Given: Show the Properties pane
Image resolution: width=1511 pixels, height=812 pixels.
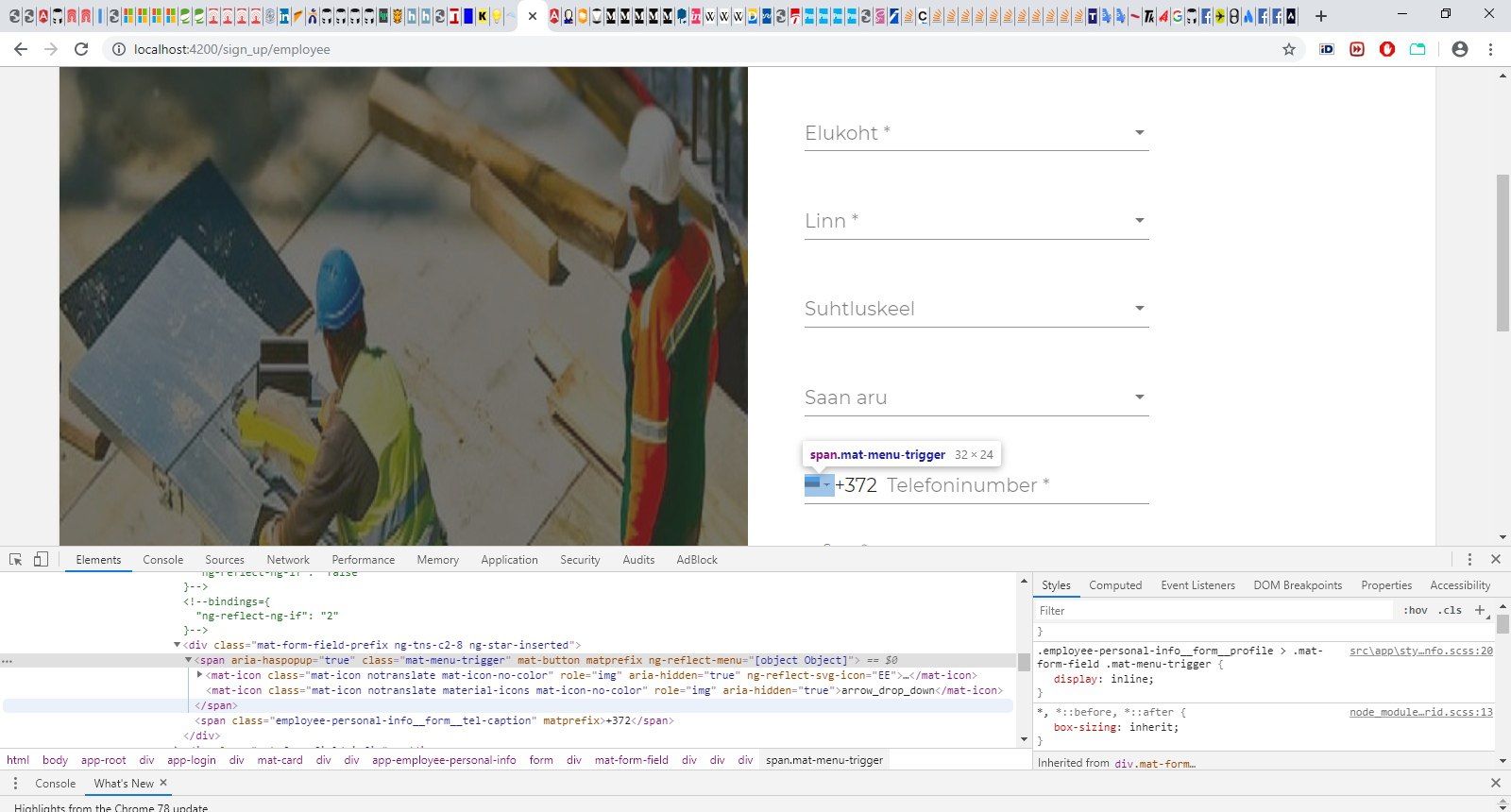Looking at the screenshot, I should coord(1386,585).
